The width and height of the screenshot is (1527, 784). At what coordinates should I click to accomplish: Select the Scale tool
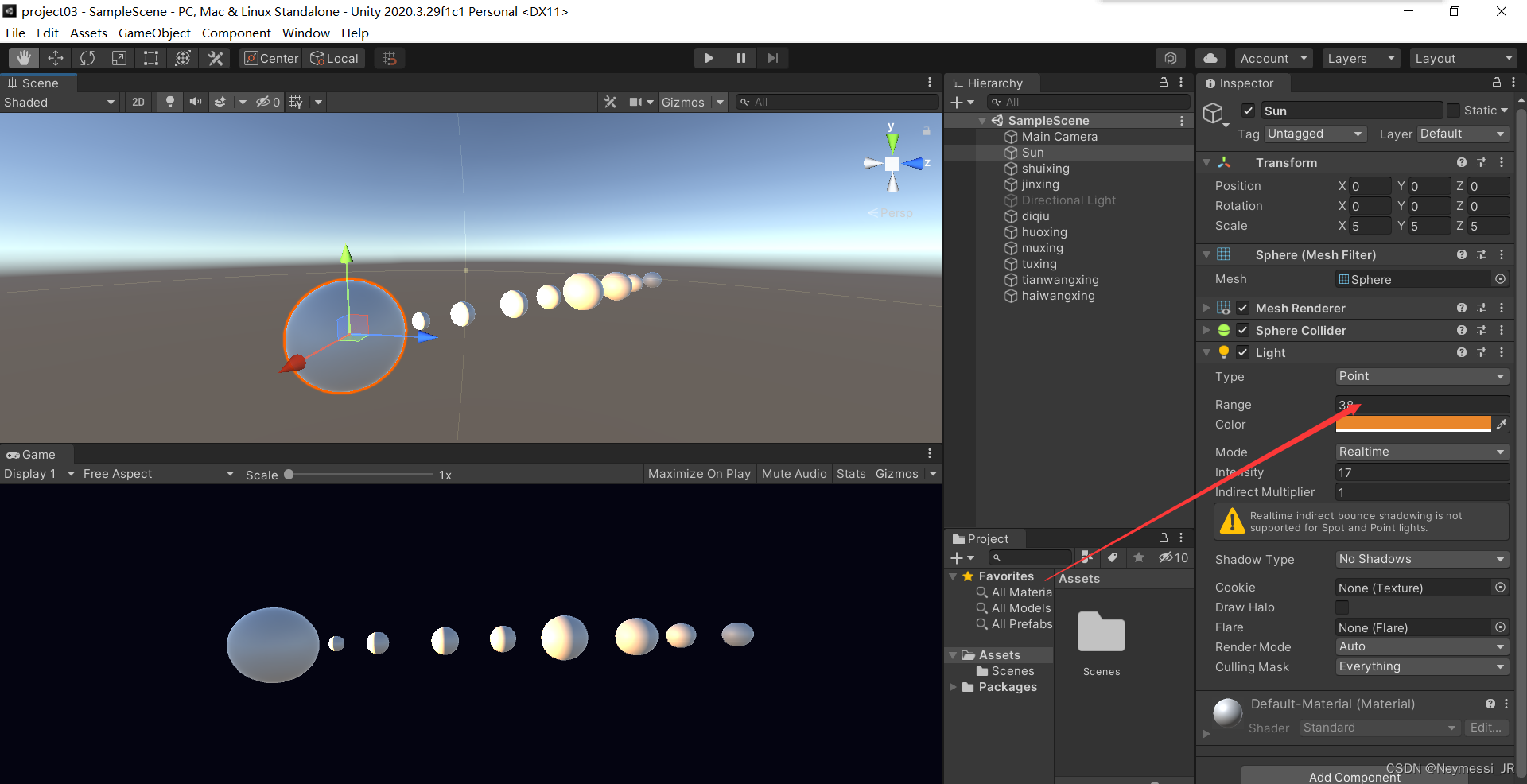[x=119, y=58]
